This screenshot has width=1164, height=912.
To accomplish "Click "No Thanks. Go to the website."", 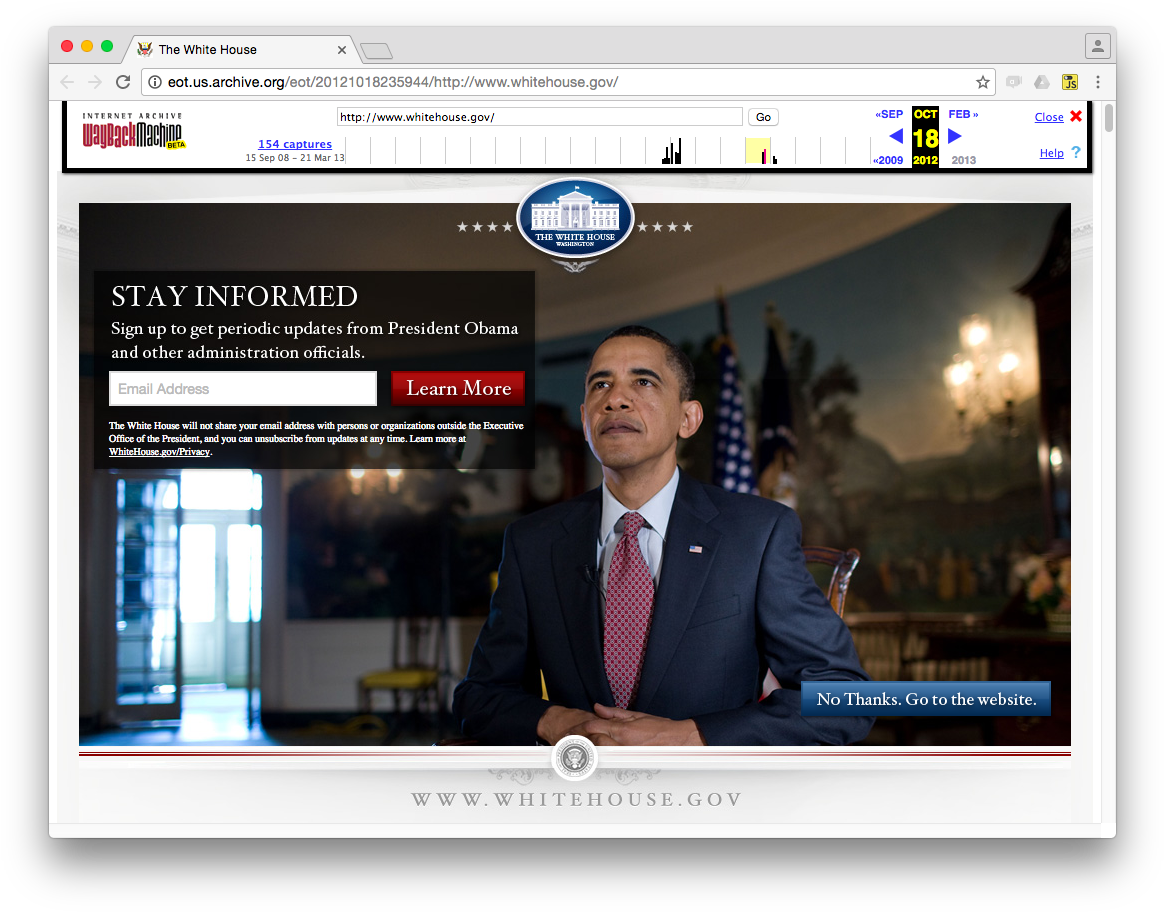I will point(925,698).
